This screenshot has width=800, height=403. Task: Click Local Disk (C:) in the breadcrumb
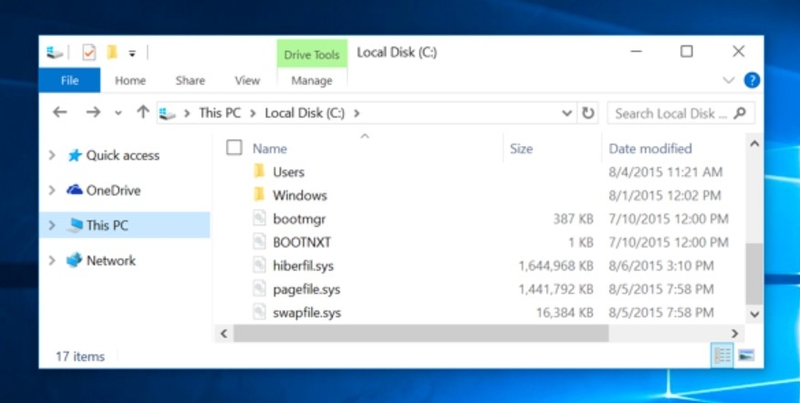[x=305, y=113]
